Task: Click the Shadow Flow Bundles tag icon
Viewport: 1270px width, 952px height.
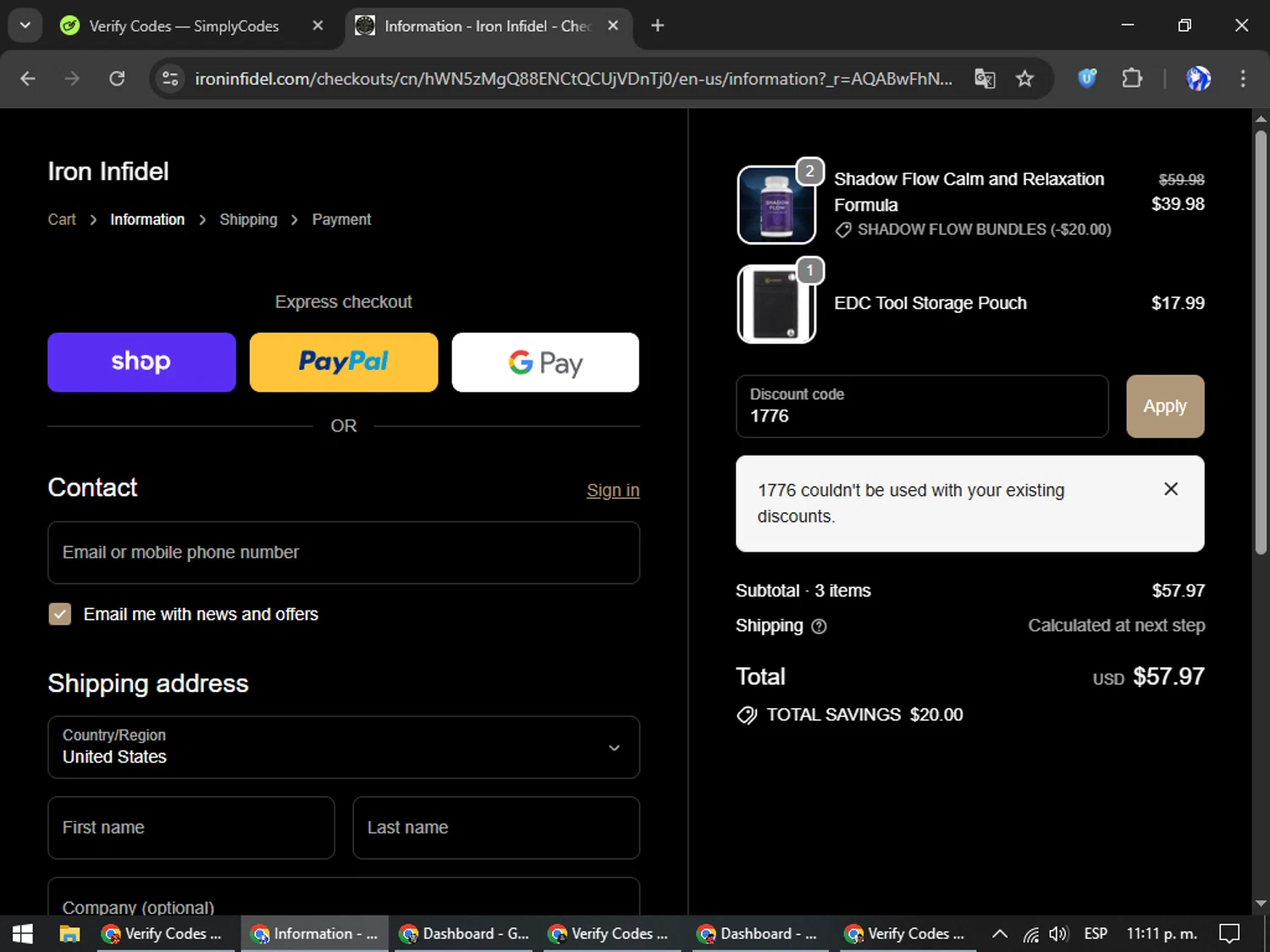Action: [x=843, y=230]
